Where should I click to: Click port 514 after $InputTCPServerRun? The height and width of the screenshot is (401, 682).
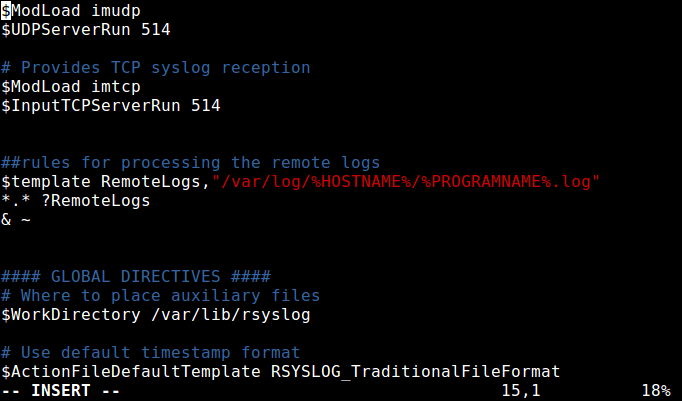(x=205, y=105)
